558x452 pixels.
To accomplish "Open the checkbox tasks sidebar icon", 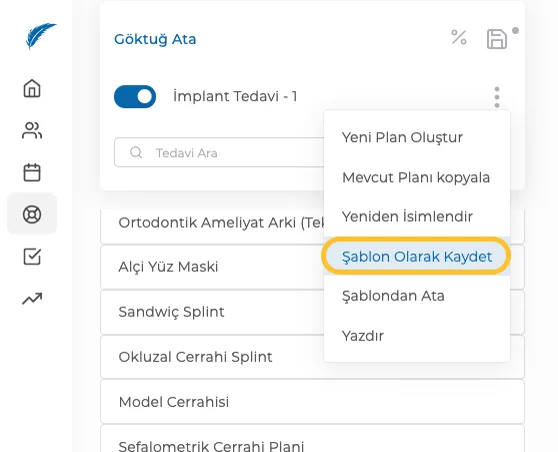I will 32,256.
